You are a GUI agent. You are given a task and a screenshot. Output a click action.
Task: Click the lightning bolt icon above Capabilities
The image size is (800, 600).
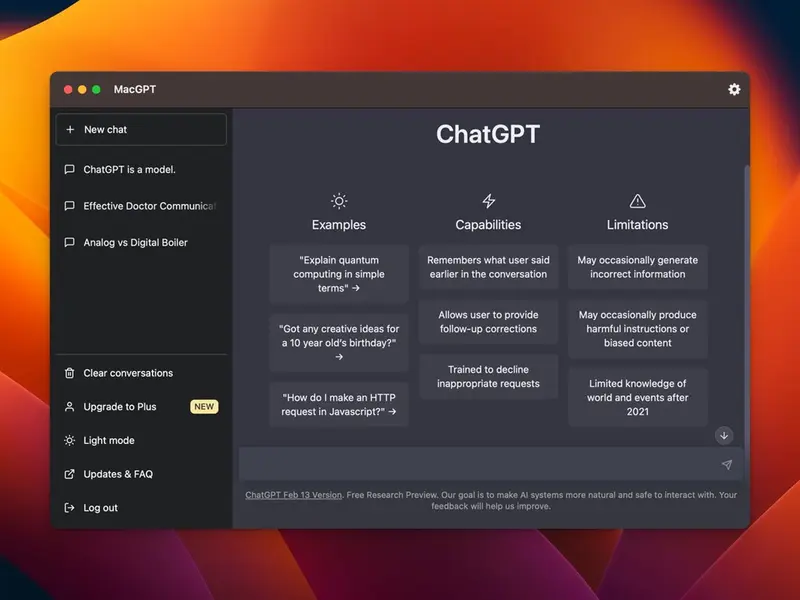[x=488, y=201]
